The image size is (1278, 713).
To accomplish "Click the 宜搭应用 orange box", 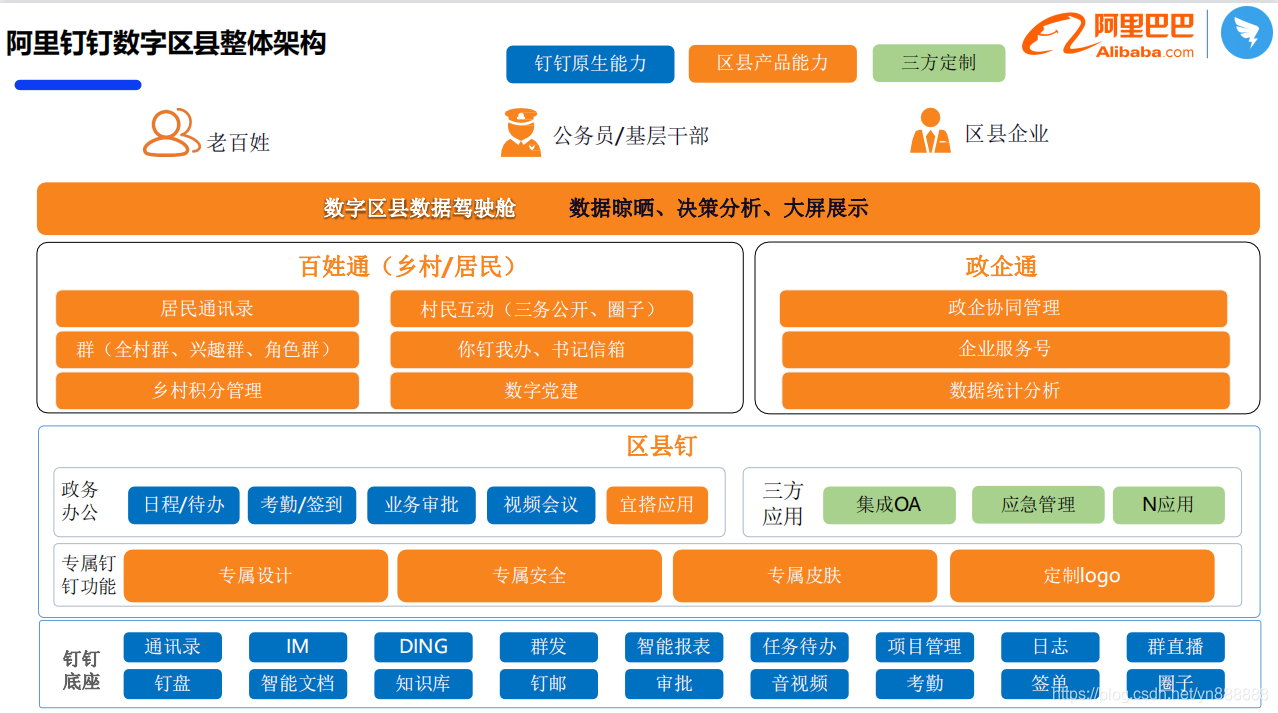I will click(x=657, y=505).
